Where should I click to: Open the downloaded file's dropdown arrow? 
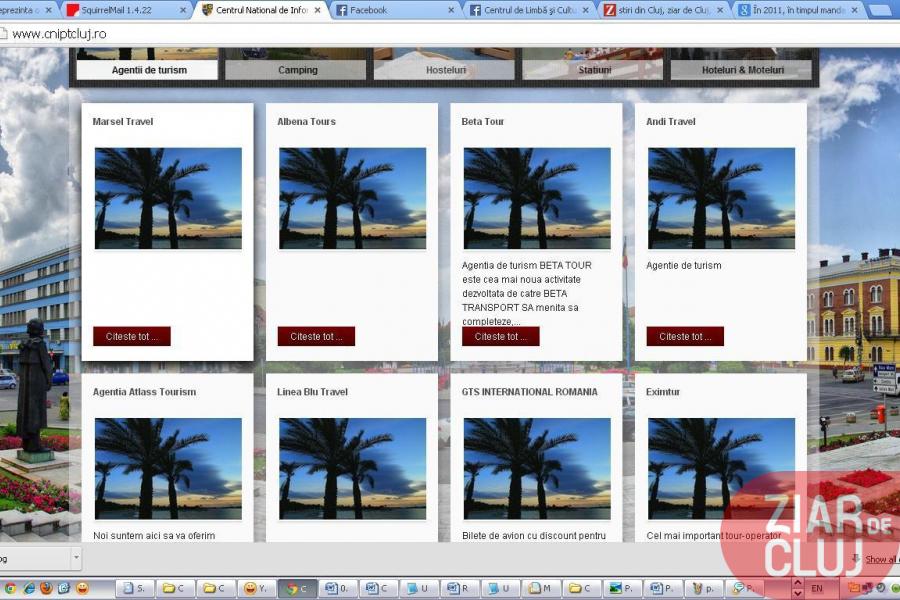(76, 558)
